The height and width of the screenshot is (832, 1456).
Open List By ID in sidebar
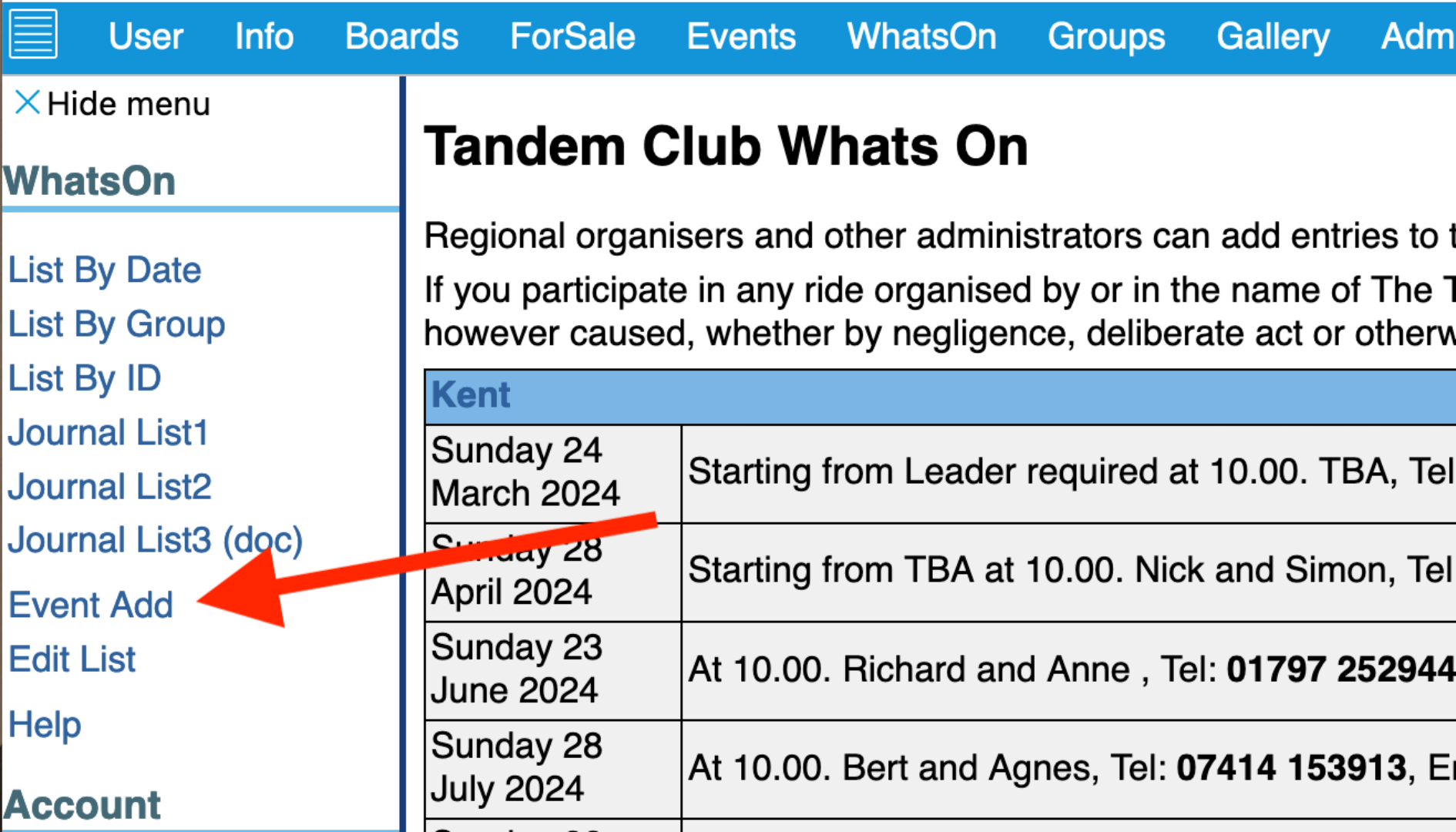tap(85, 378)
